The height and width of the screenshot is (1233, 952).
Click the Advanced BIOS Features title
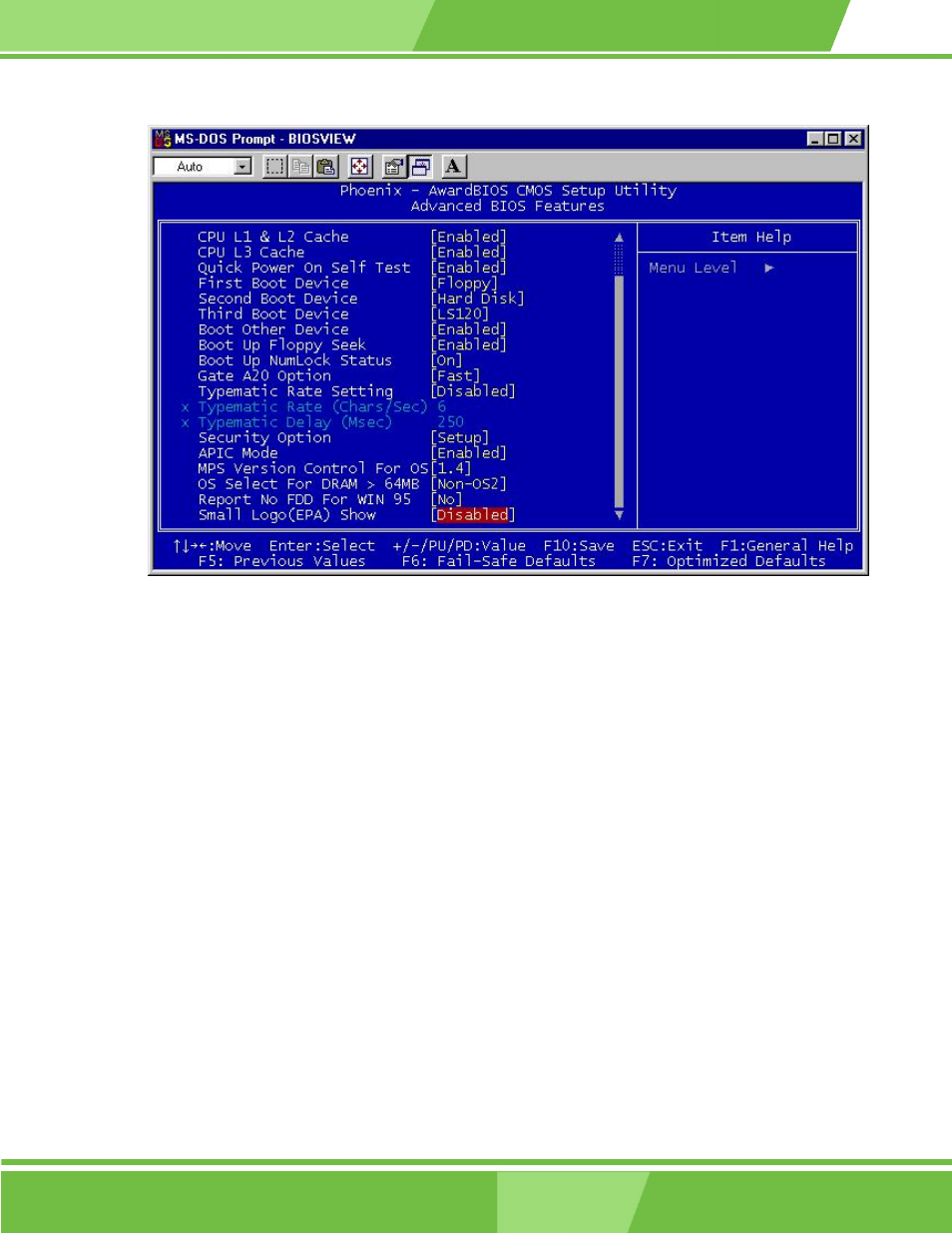pyautogui.click(x=508, y=206)
